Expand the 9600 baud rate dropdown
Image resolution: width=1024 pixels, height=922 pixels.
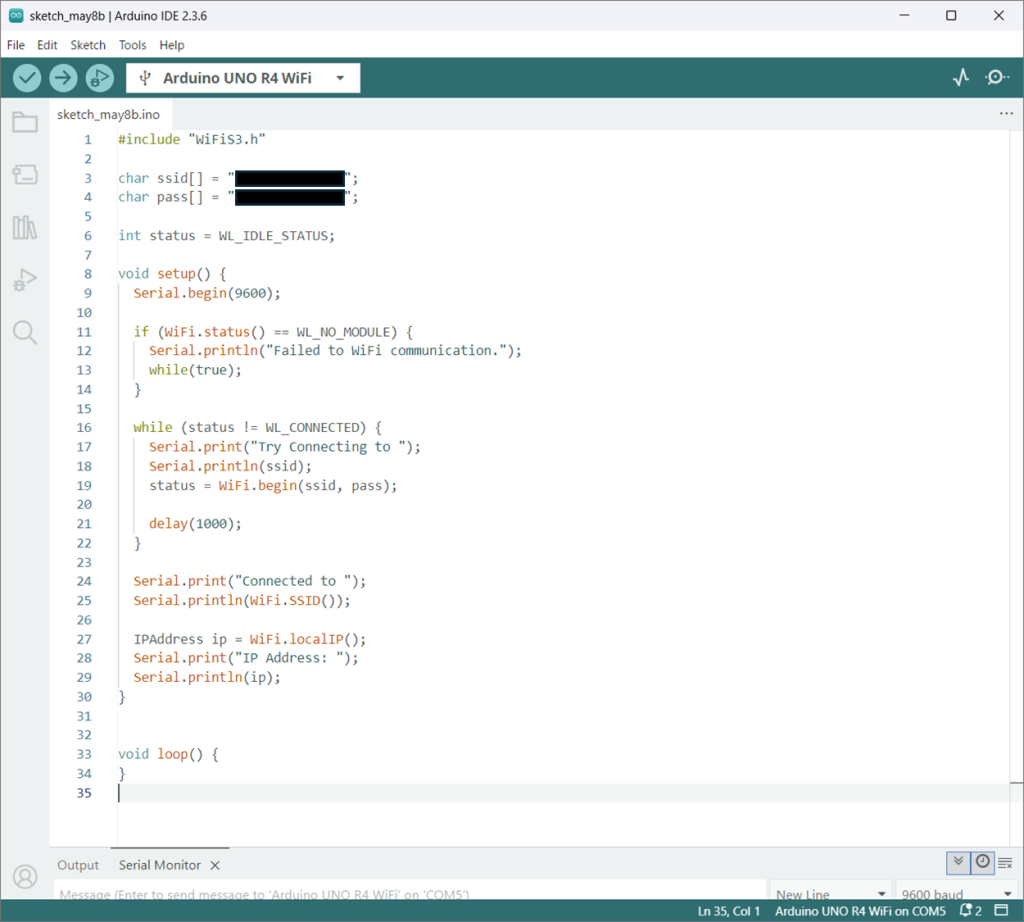956,894
